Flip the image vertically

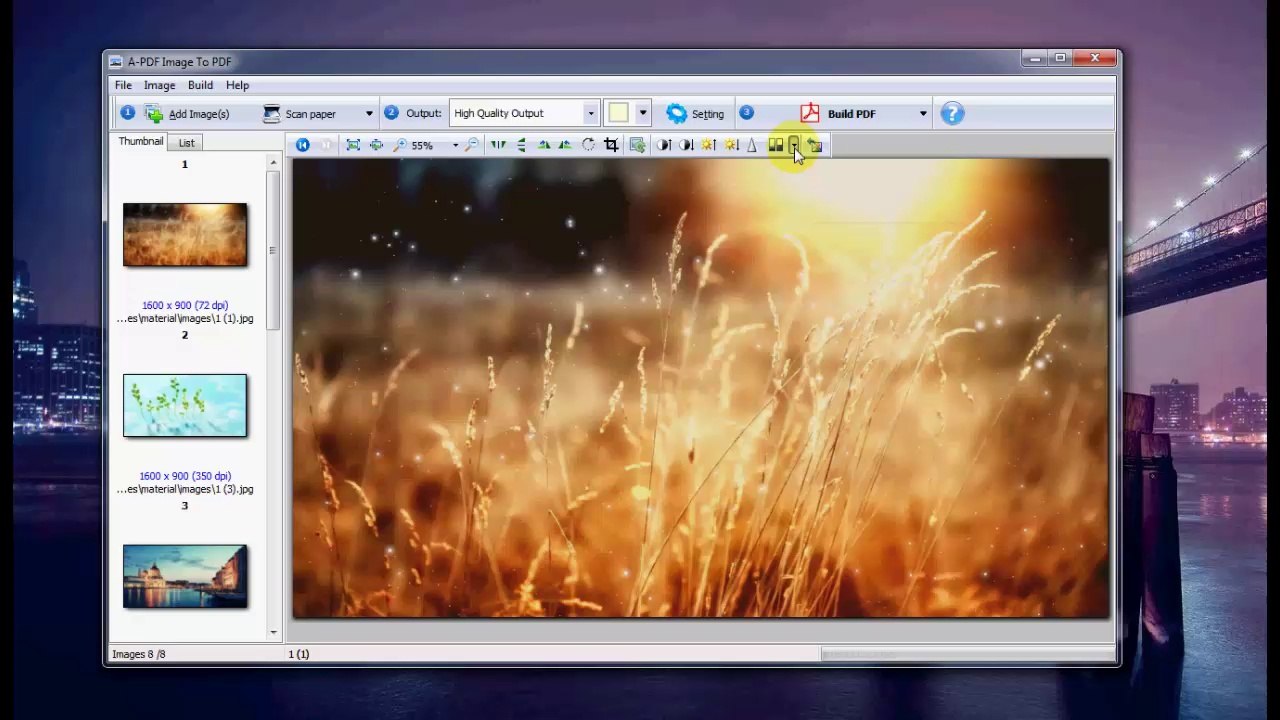click(520, 146)
